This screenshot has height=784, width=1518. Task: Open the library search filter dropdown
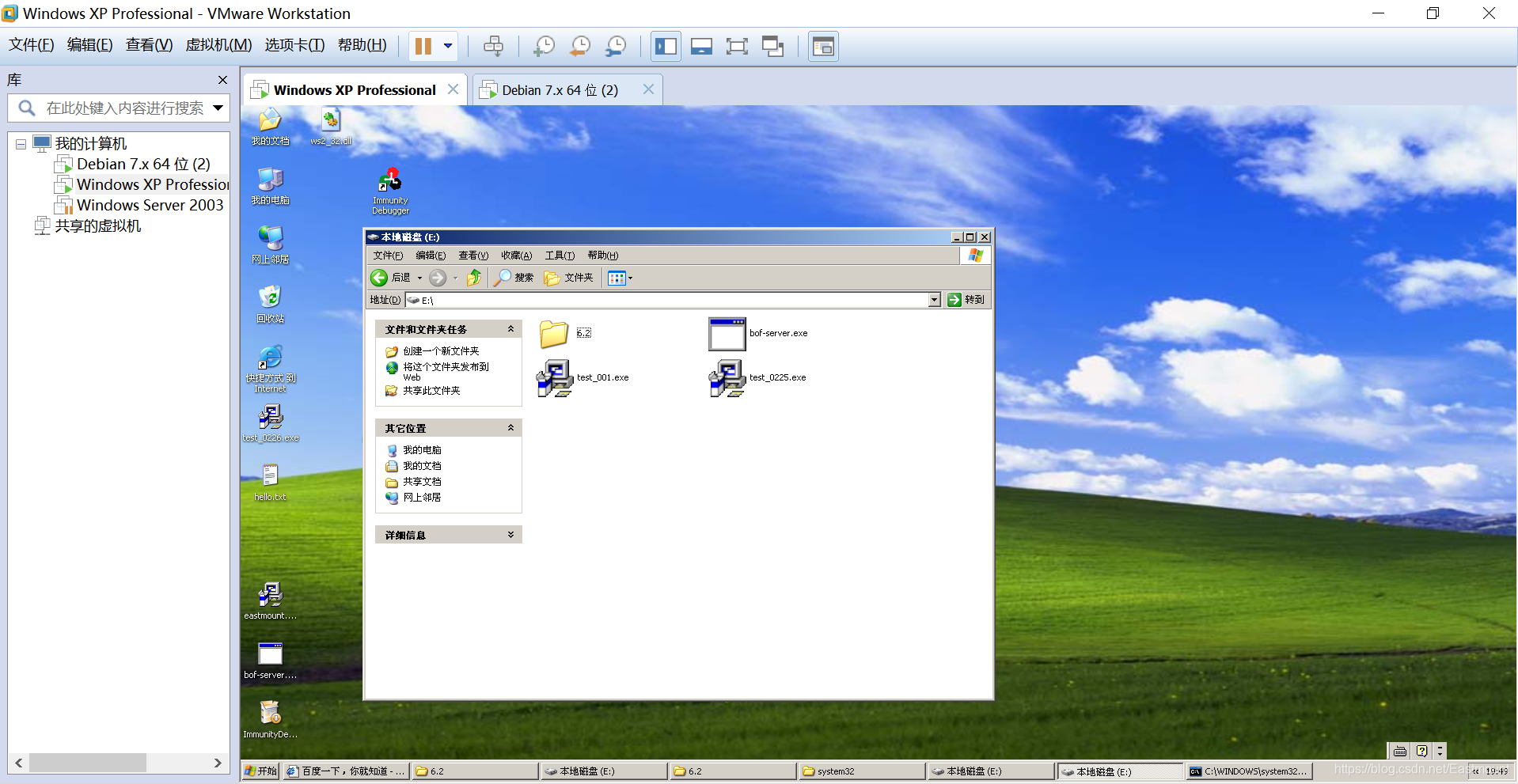218,108
